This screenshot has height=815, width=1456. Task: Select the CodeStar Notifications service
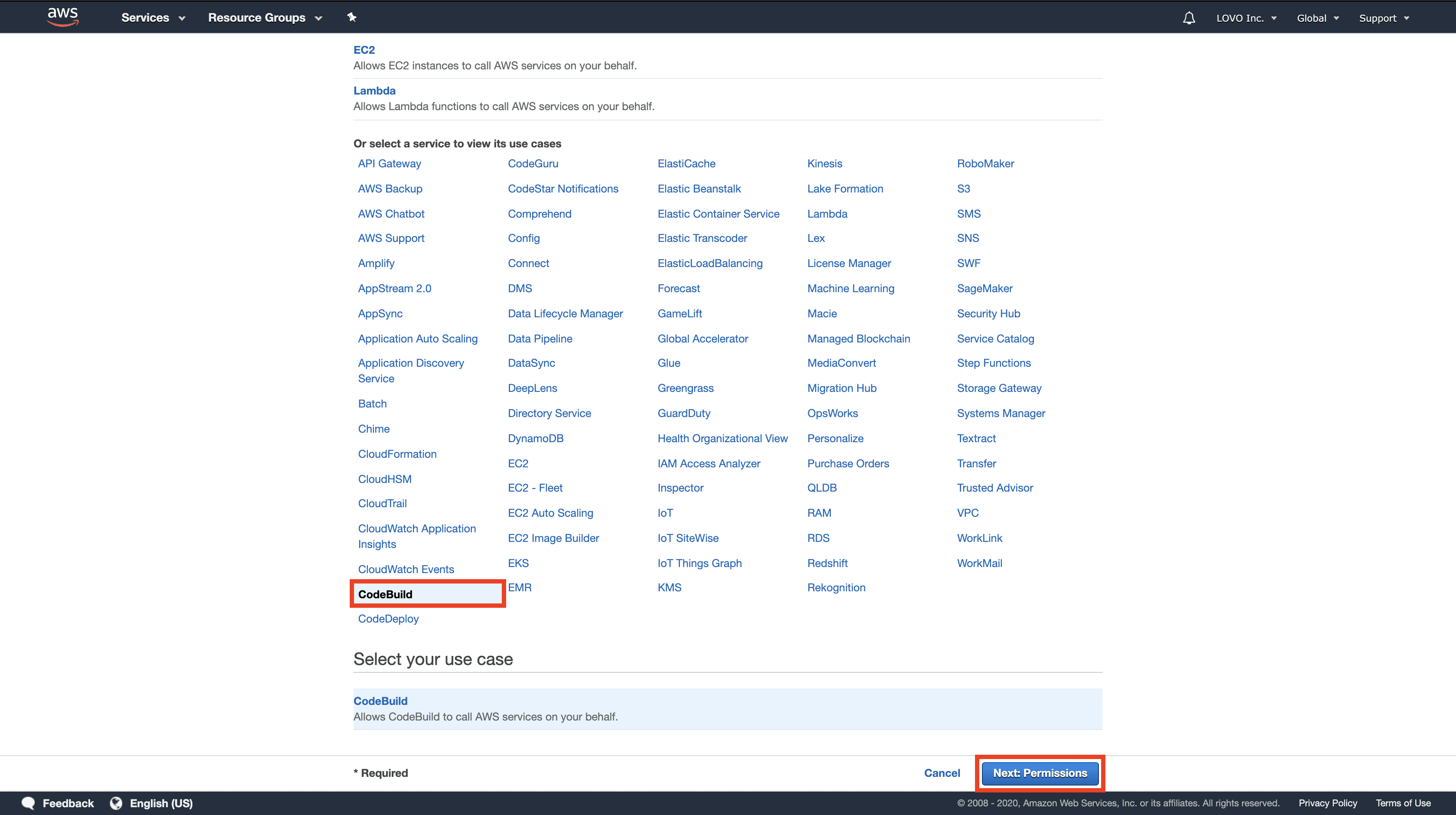pos(563,188)
